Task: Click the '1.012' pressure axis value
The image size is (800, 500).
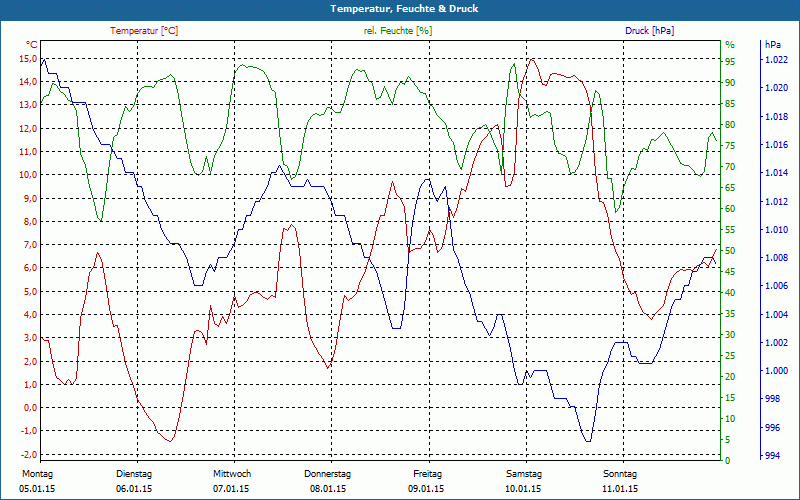Action: coord(777,201)
